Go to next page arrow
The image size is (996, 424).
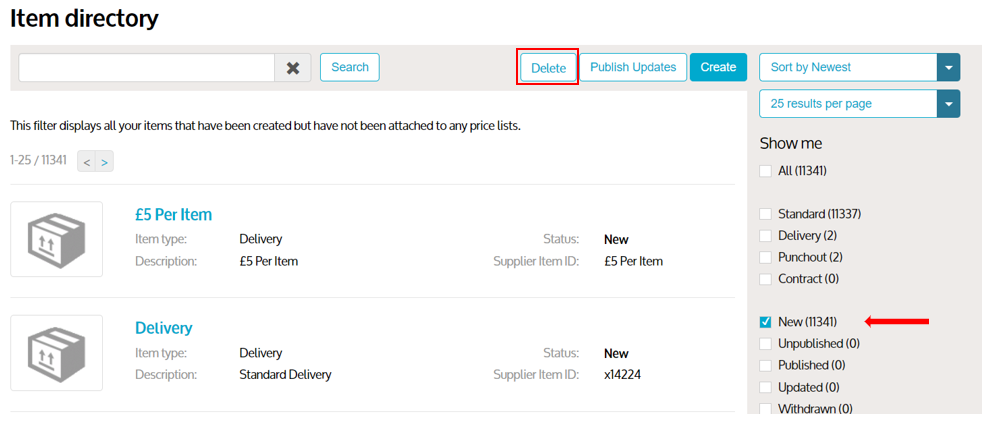point(104,162)
